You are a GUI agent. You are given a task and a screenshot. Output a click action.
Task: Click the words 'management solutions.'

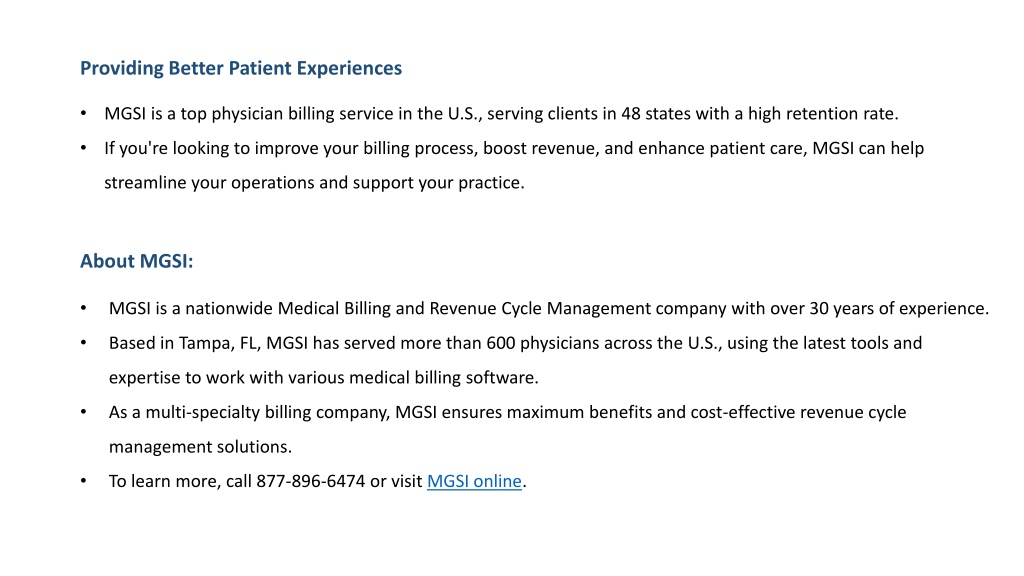click(200, 447)
